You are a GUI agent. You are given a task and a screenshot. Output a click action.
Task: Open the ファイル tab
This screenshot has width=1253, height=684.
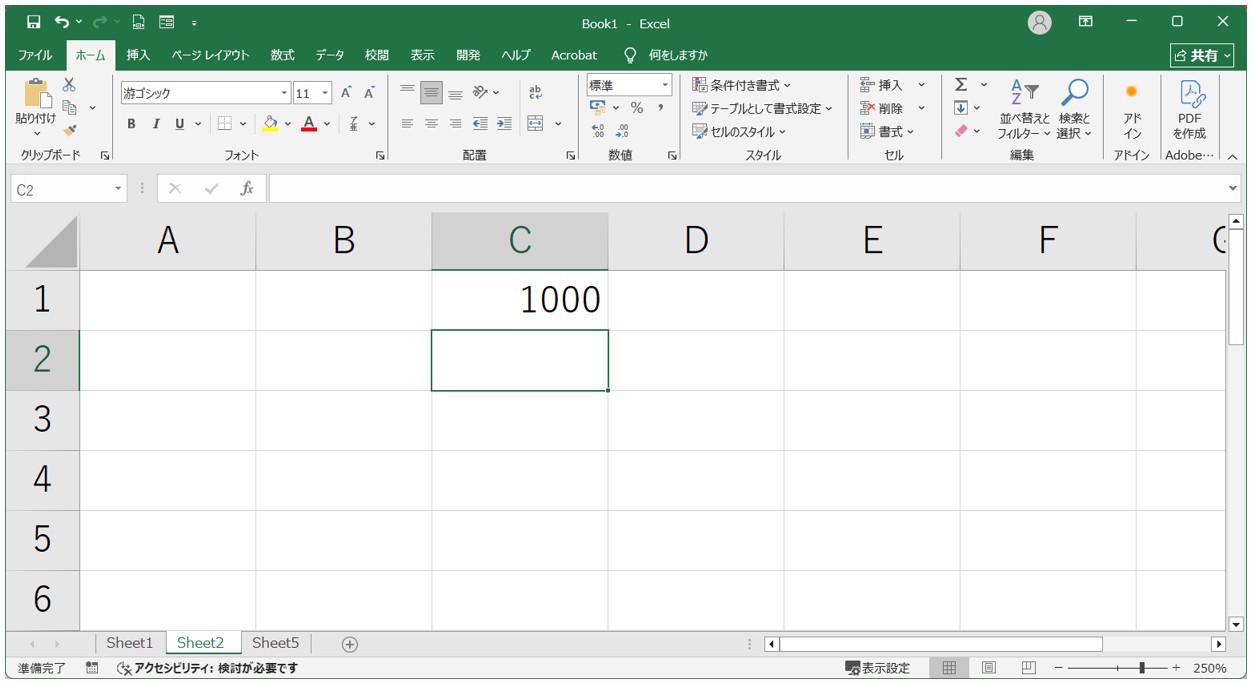[35, 55]
